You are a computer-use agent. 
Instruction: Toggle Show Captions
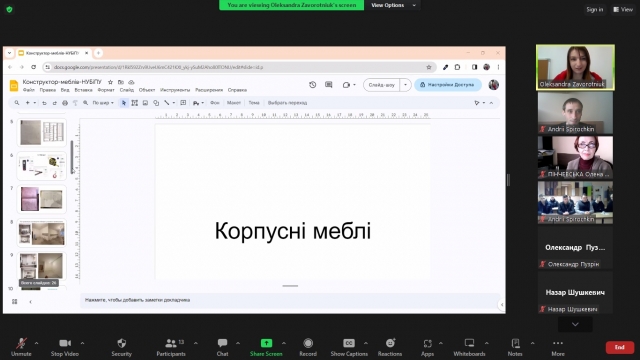tap(349, 343)
